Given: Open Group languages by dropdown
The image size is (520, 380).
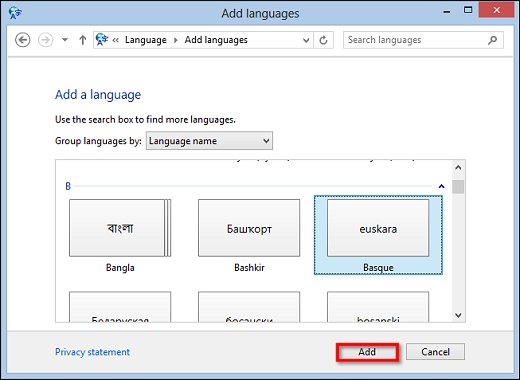Looking at the screenshot, I should click(209, 141).
